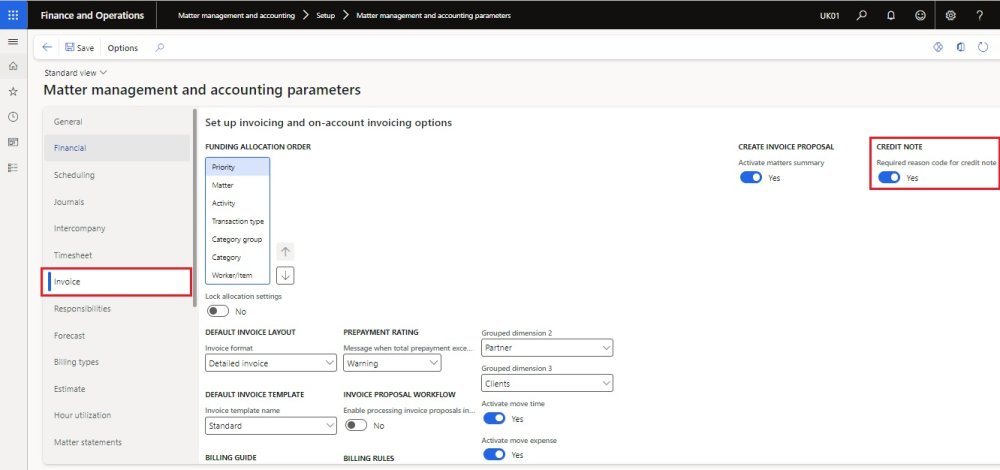Open Favorites star in left rail
The height and width of the screenshot is (470, 1000).
pos(13,92)
